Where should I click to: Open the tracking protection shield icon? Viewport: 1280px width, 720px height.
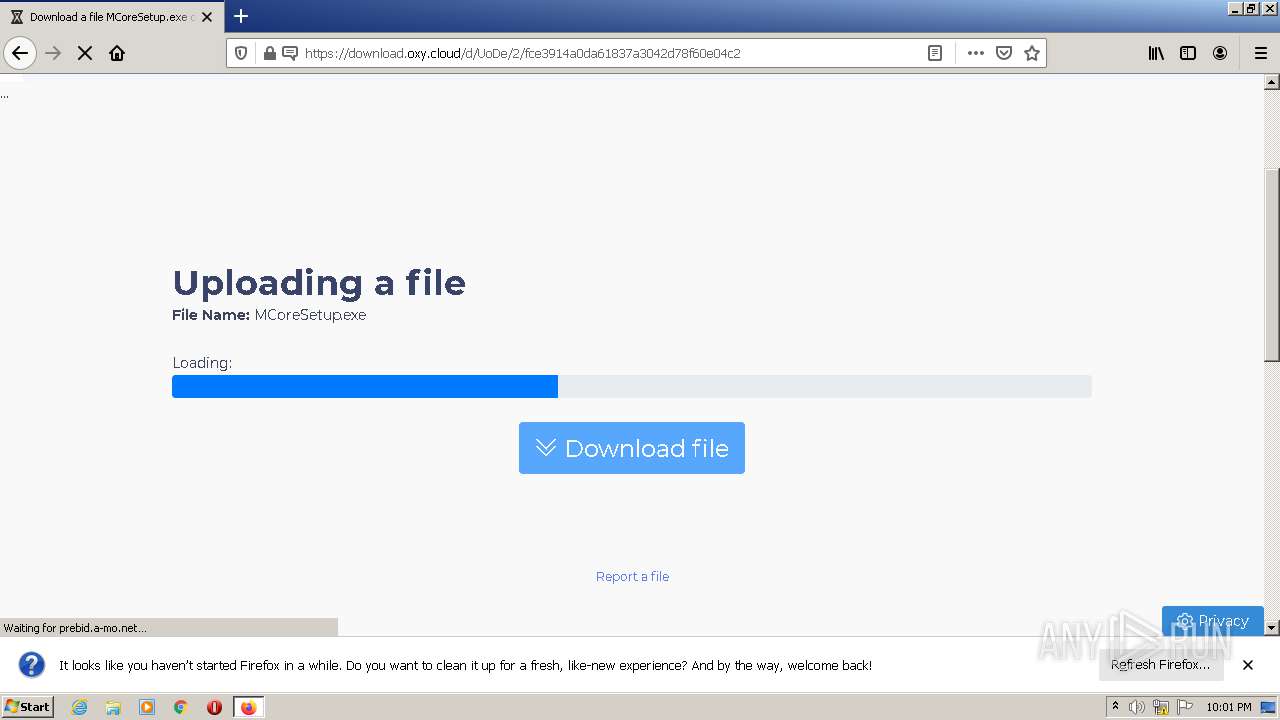pos(241,53)
